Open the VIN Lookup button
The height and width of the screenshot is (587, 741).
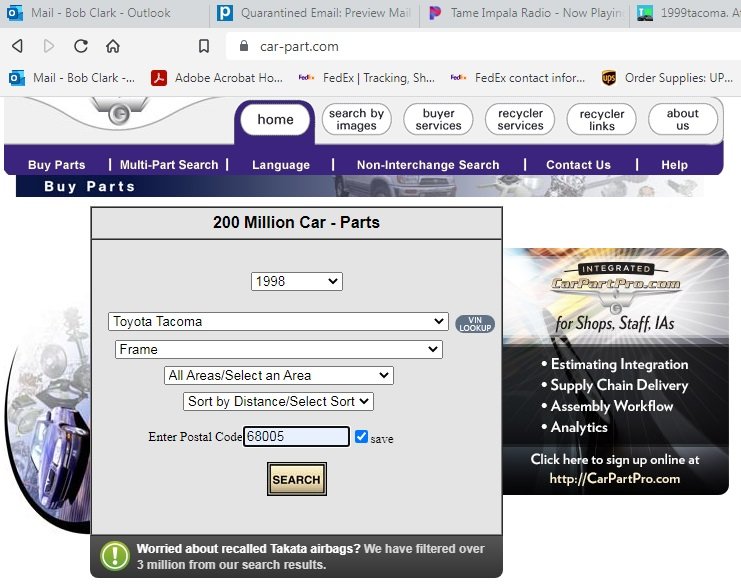[474, 324]
